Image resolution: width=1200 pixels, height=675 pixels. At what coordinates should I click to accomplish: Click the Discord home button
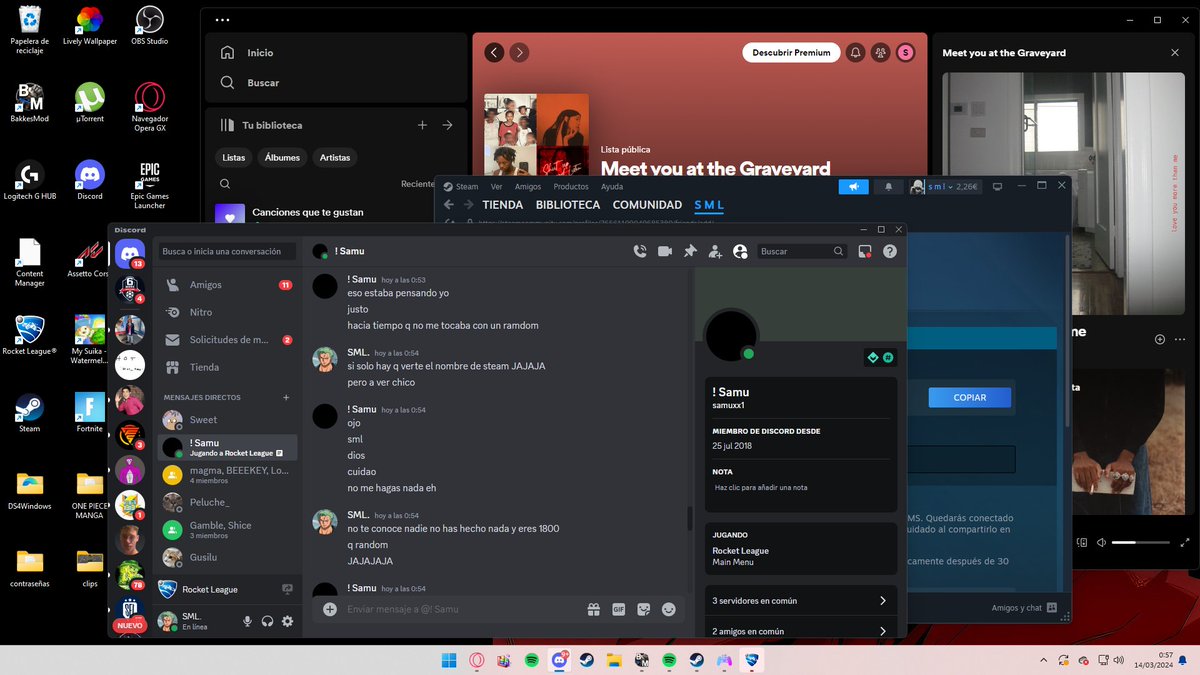(130, 255)
